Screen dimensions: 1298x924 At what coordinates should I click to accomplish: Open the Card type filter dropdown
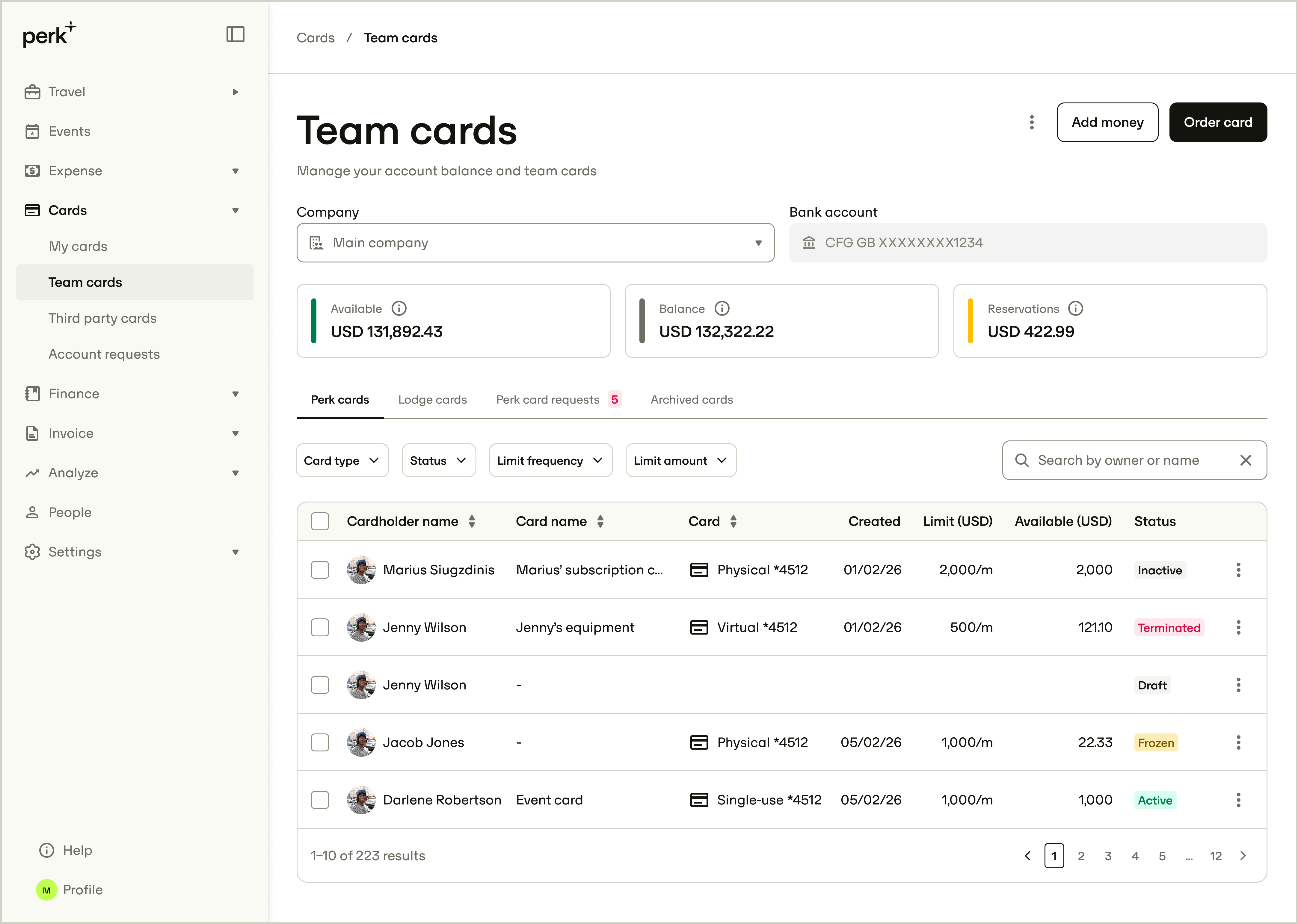coord(342,460)
